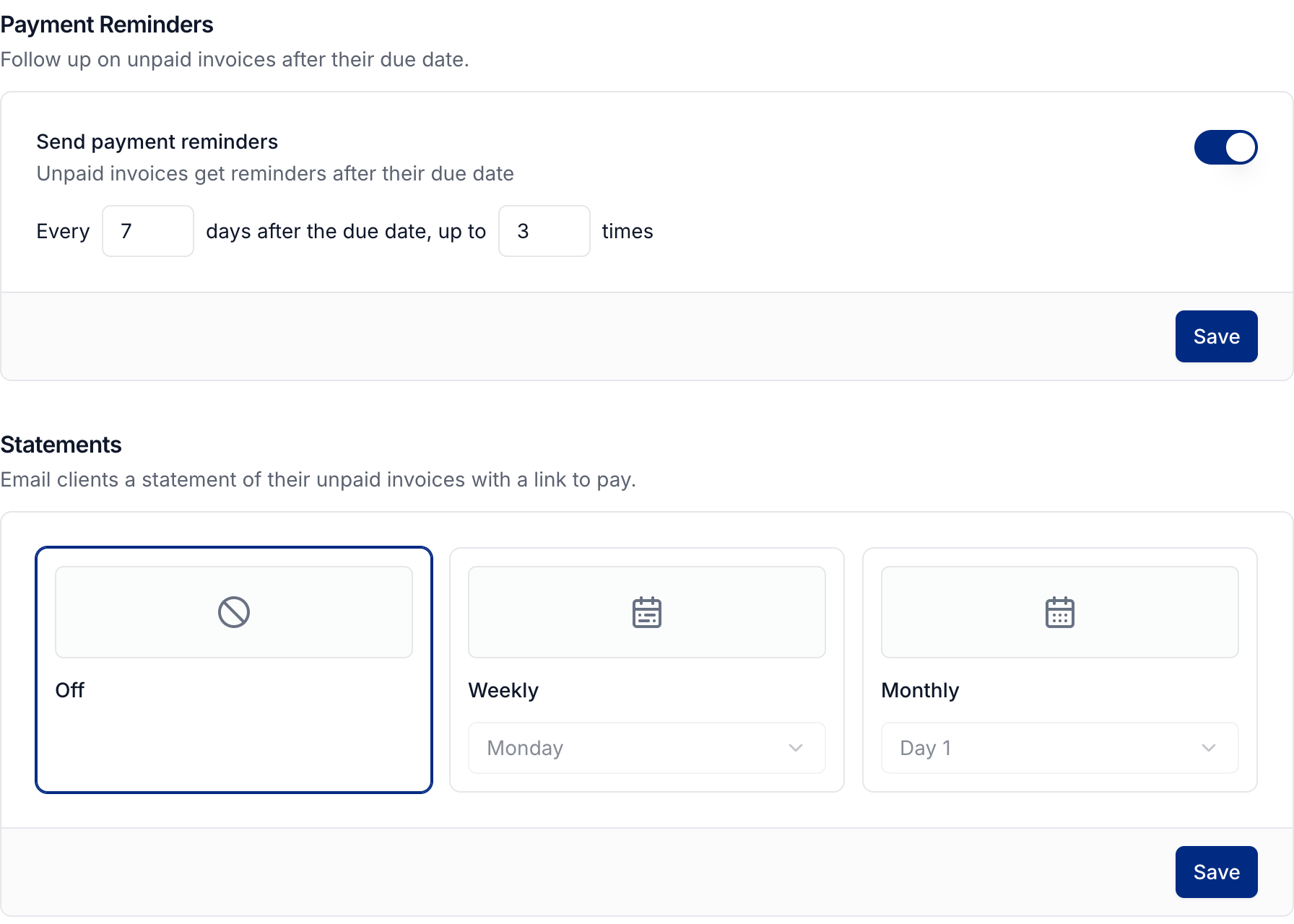Open the Day 1 dropdown
The height and width of the screenshot is (924, 1294).
point(1060,748)
